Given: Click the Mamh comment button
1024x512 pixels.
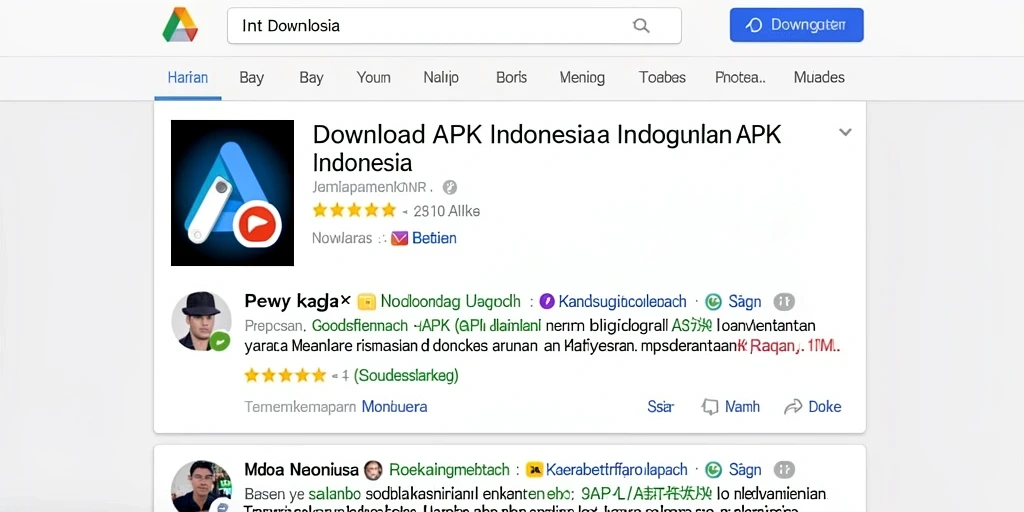Looking at the screenshot, I should click(730, 407).
